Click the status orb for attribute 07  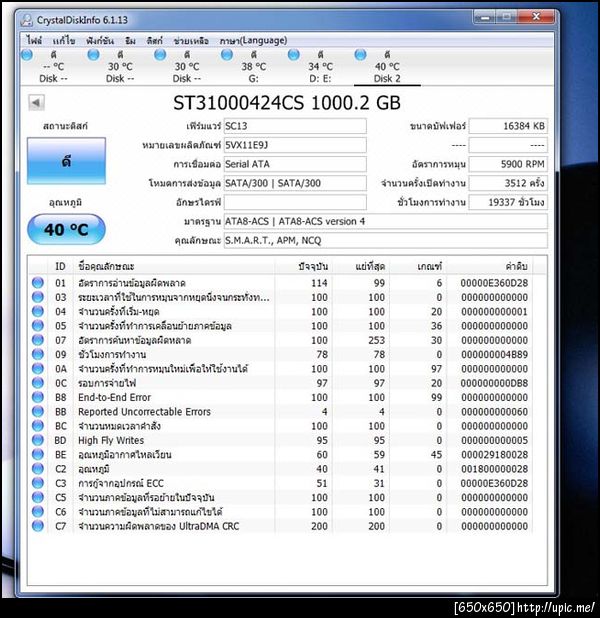pyautogui.click(x=38, y=340)
